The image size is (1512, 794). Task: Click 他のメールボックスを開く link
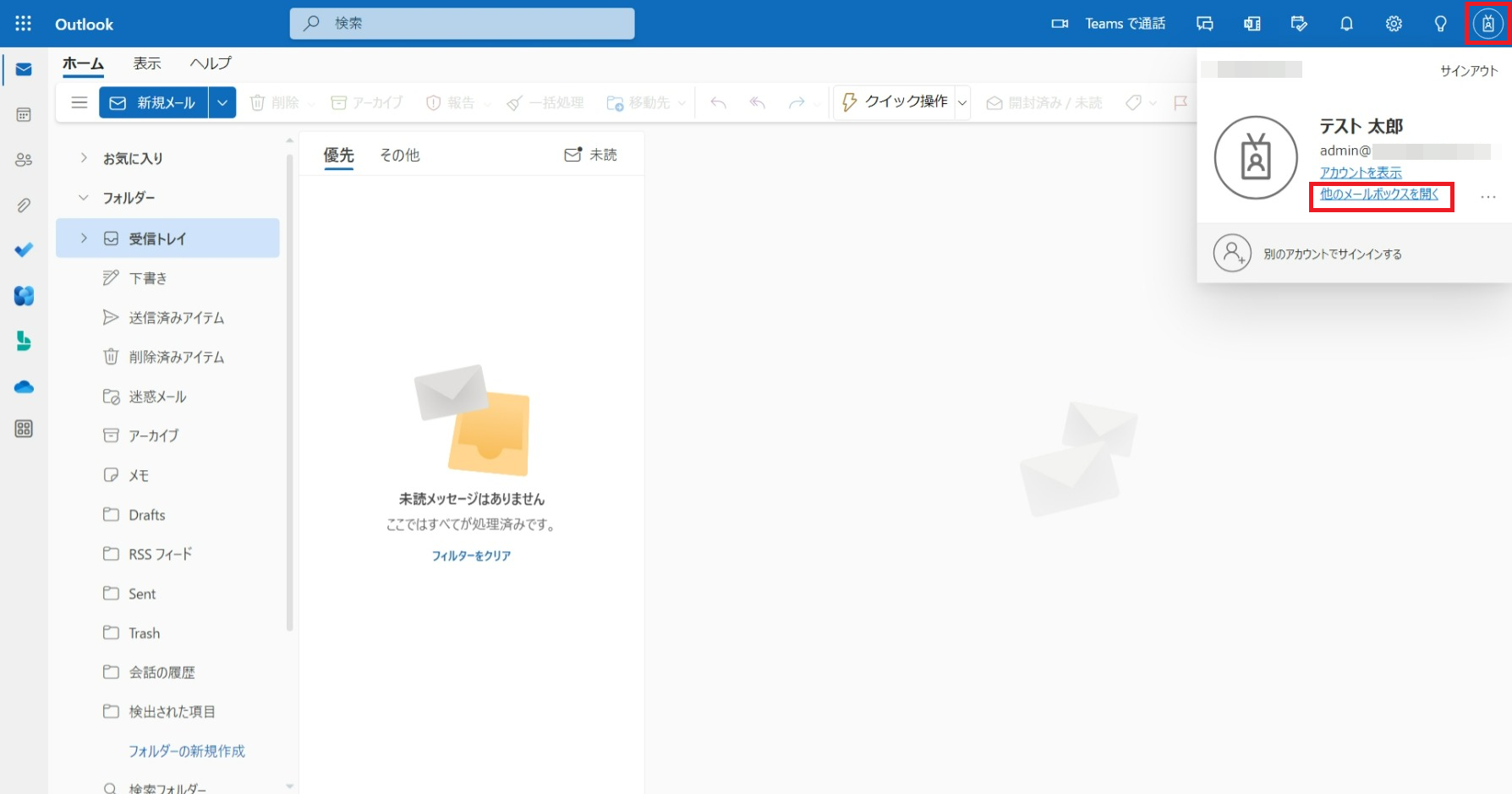tap(1379, 194)
